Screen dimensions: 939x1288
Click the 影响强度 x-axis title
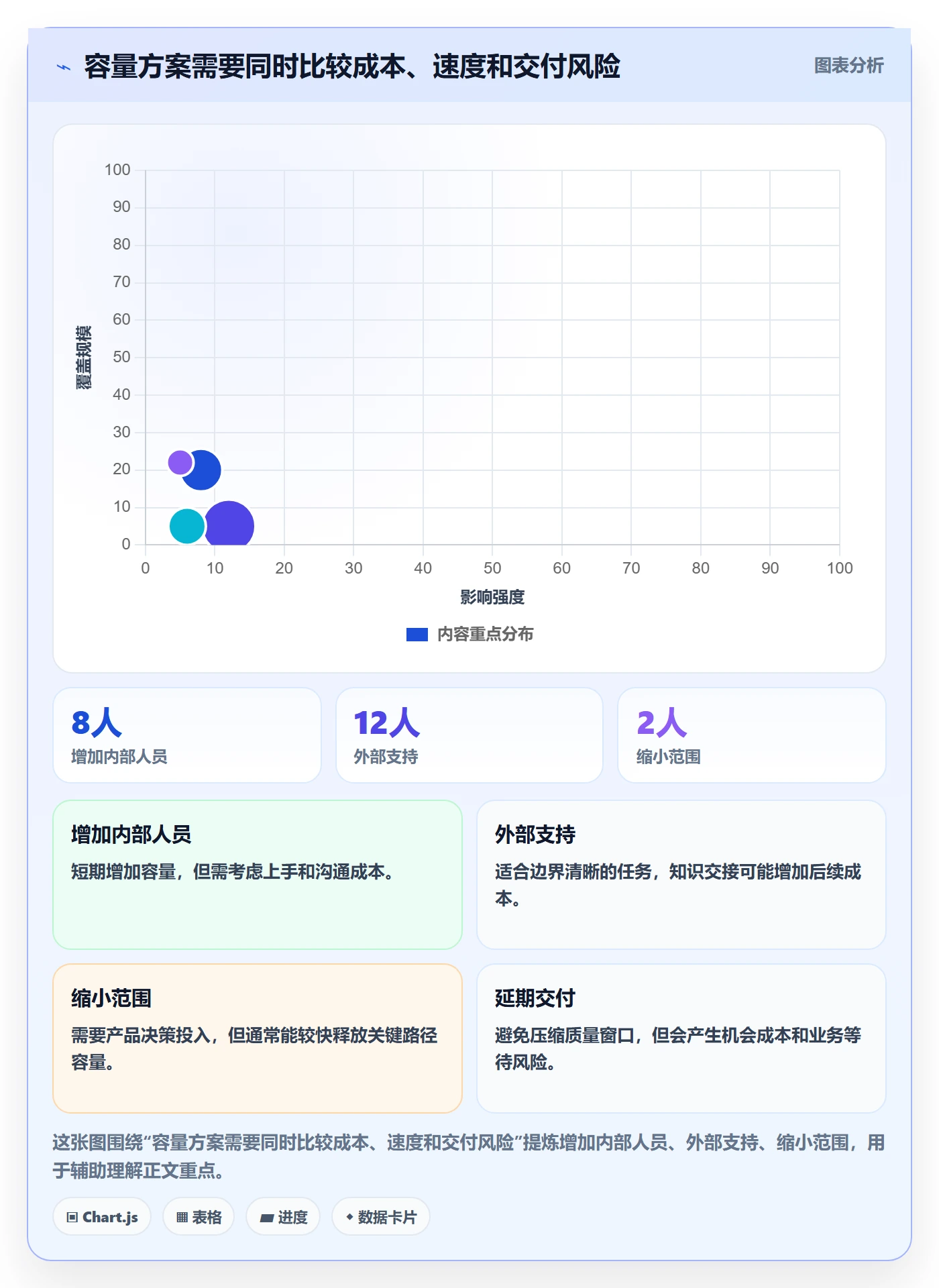pyautogui.click(x=492, y=597)
